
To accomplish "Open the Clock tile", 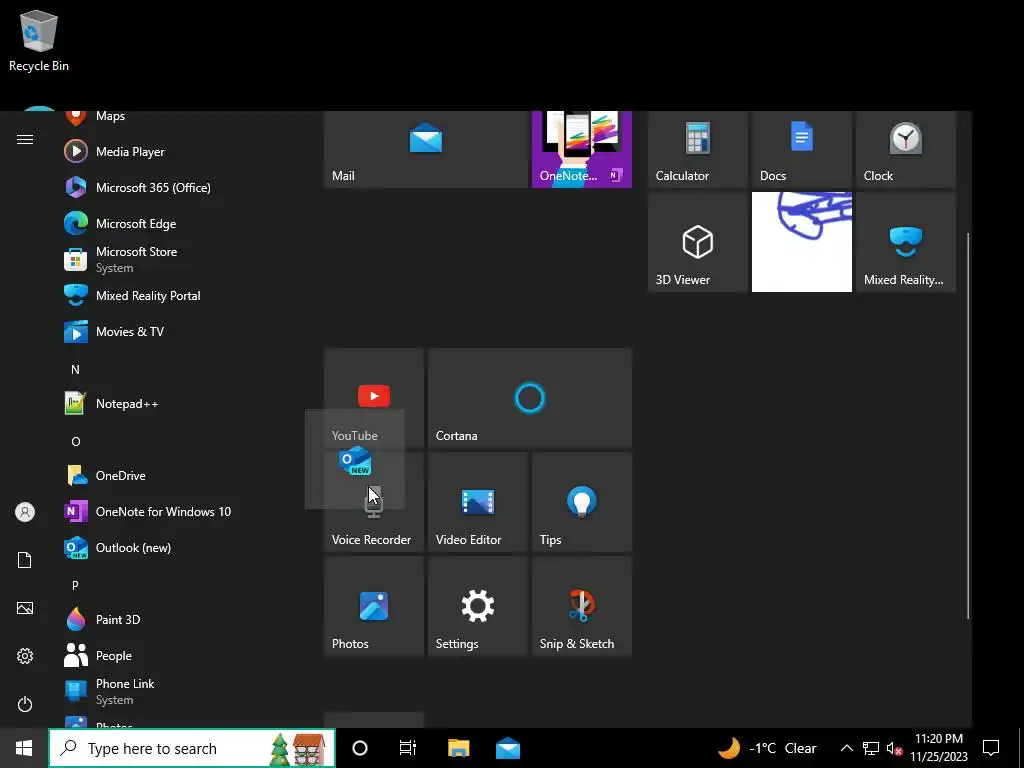I will point(906,150).
